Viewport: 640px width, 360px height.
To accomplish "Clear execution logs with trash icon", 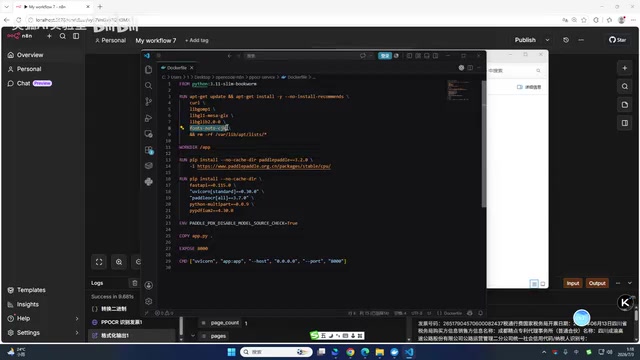I will point(135,283).
